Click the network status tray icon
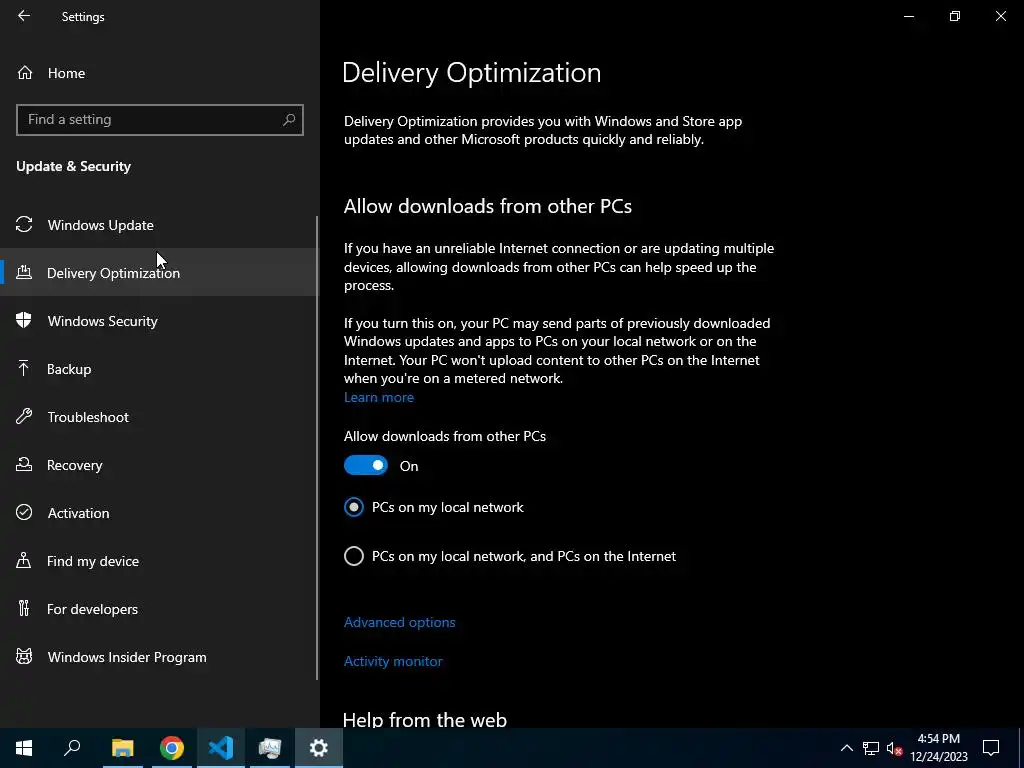The height and width of the screenshot is (768, 1024). [x=871, y=748]
